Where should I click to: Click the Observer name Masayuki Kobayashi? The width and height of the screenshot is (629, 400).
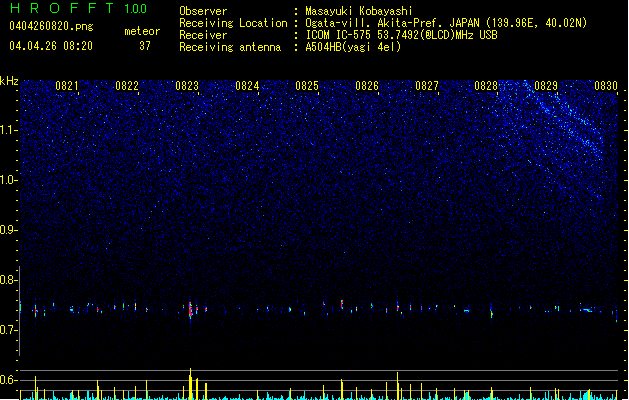(359, 11)
